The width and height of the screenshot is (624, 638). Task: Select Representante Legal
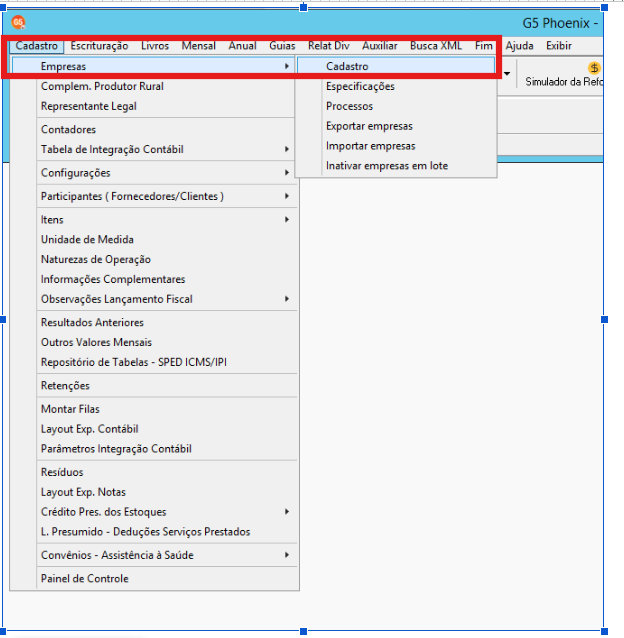[x=153, y=106]
